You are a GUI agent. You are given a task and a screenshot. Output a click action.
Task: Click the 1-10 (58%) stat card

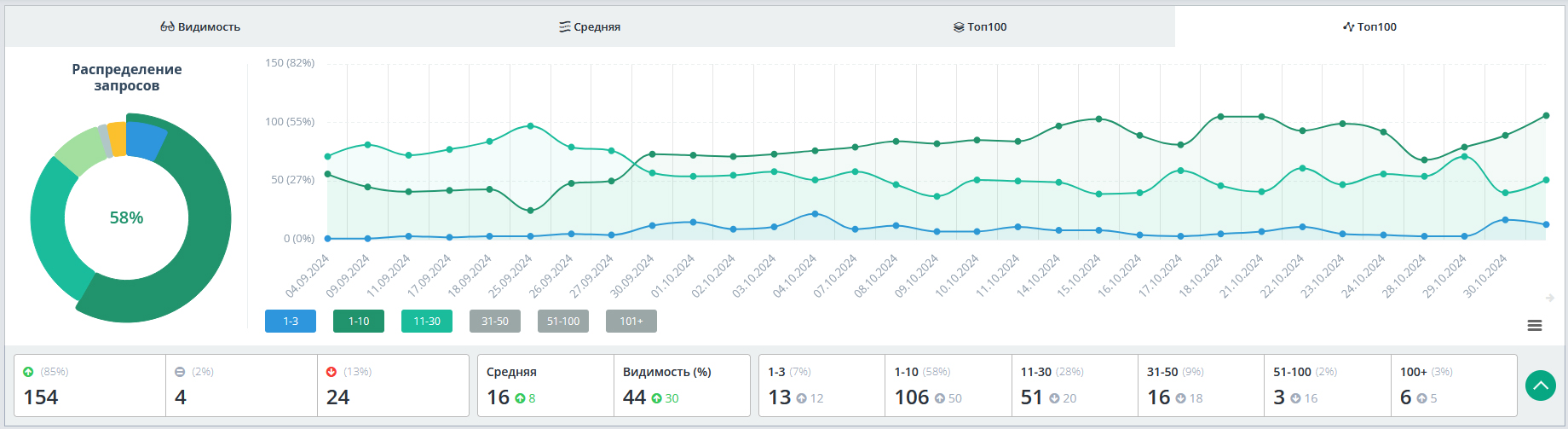tap(948, 386)
